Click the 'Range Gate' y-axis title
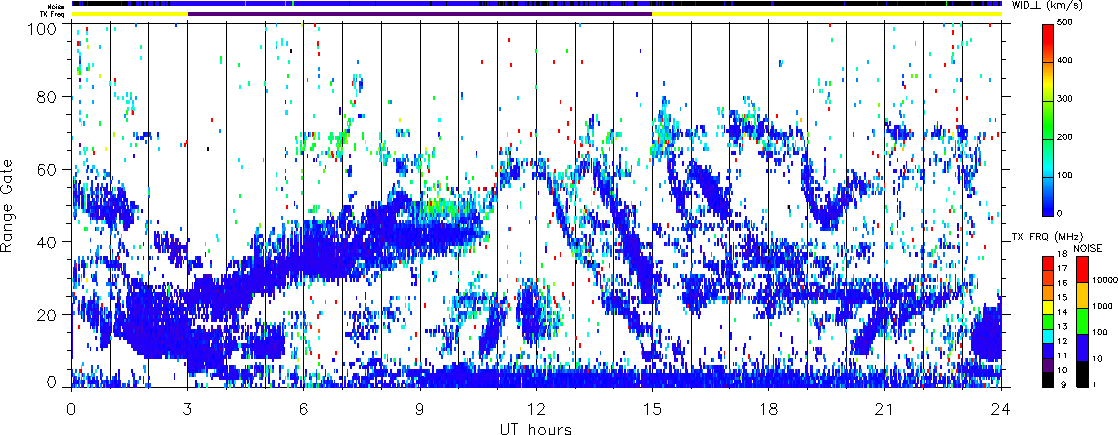Image resolution: width=1118 pixels, height=435 pixels. (x=9, y=204)
